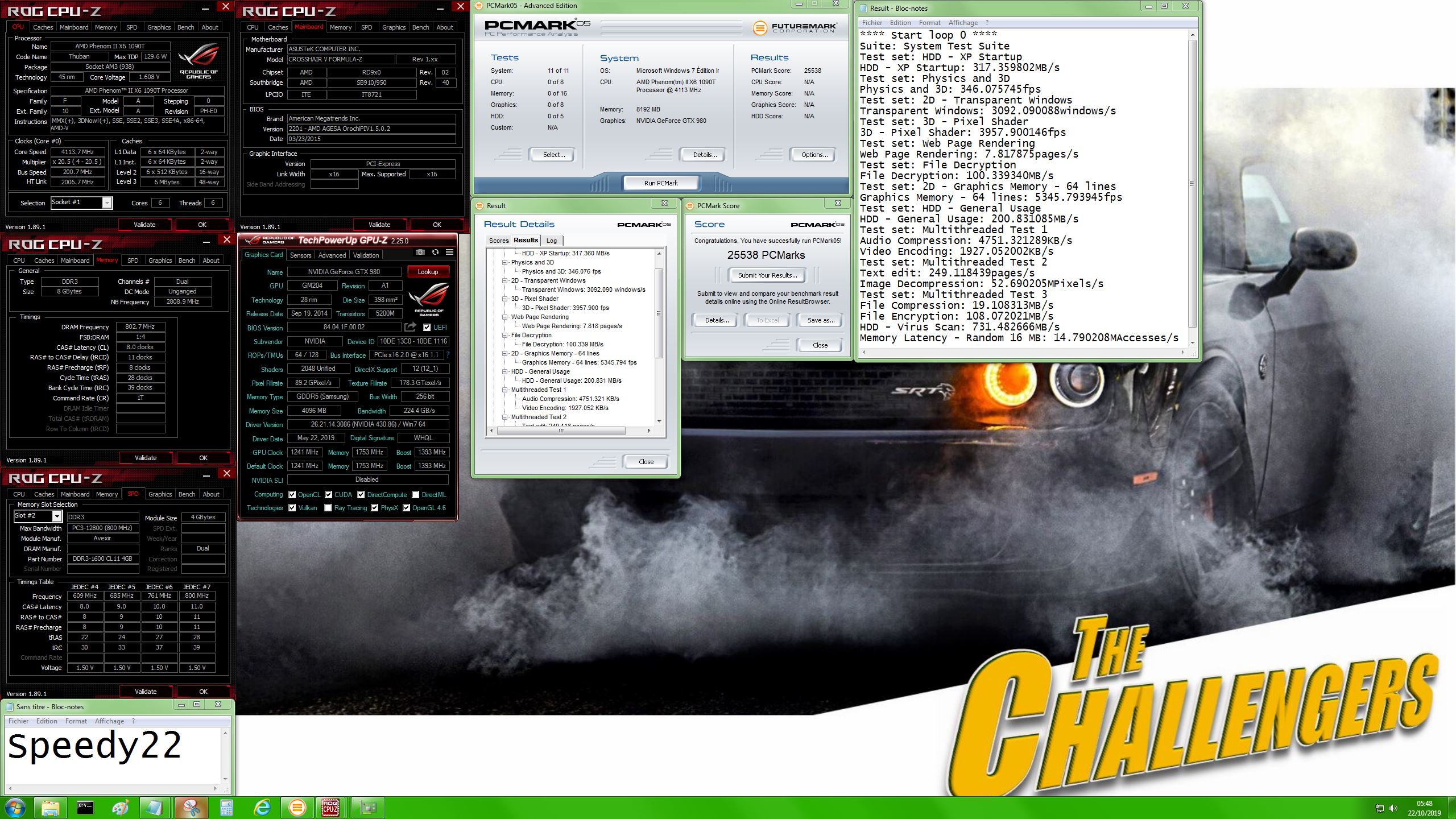Toggle the UEFI checkbox in GPU-Z
The image size is (1456, 819).
[x=427, y=327]
